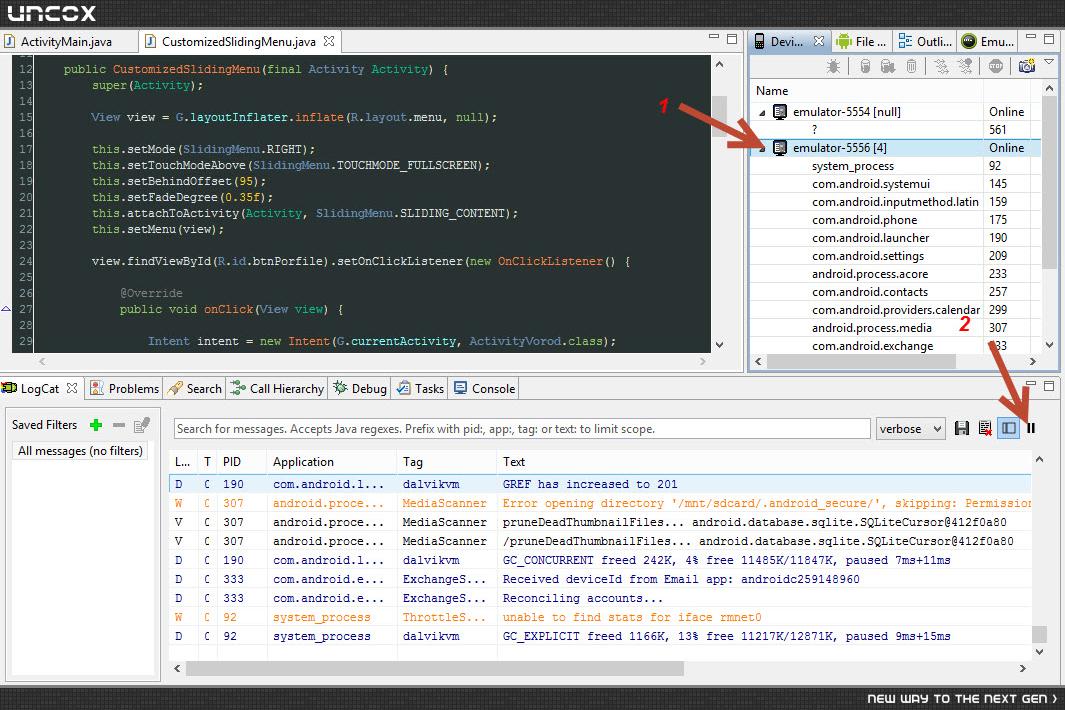1065x710 pixels.
Task: Collapse the emulator-5554 [null] tree node
Action: (x=762, y=113)
